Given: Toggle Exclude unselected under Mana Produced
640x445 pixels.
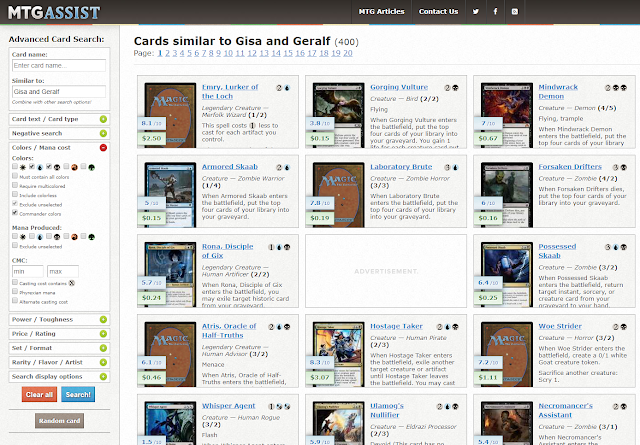Looking at the screenshot, I should click(15, 245).
